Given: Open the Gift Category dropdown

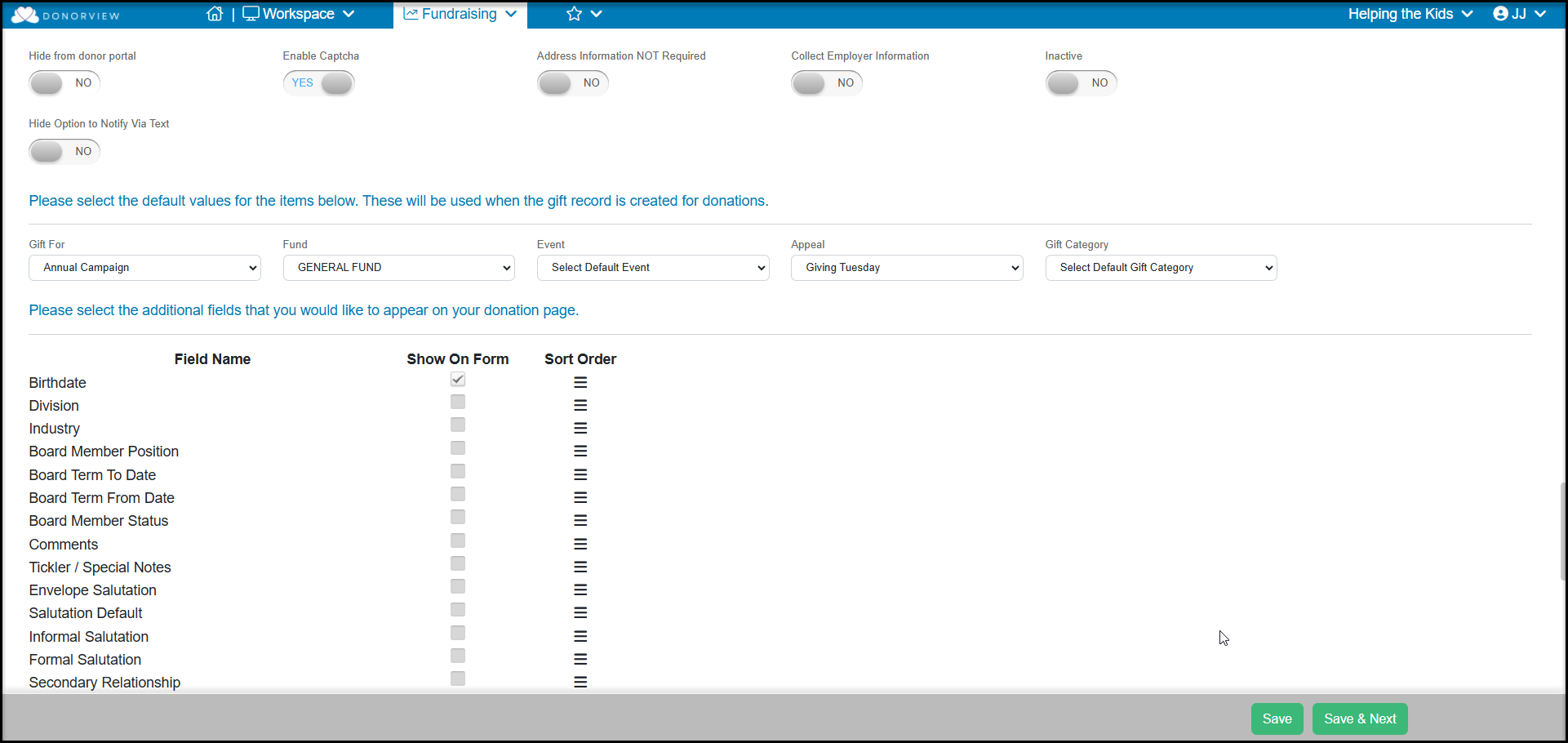Looking at the screenshot, I should pos(1162,268).
